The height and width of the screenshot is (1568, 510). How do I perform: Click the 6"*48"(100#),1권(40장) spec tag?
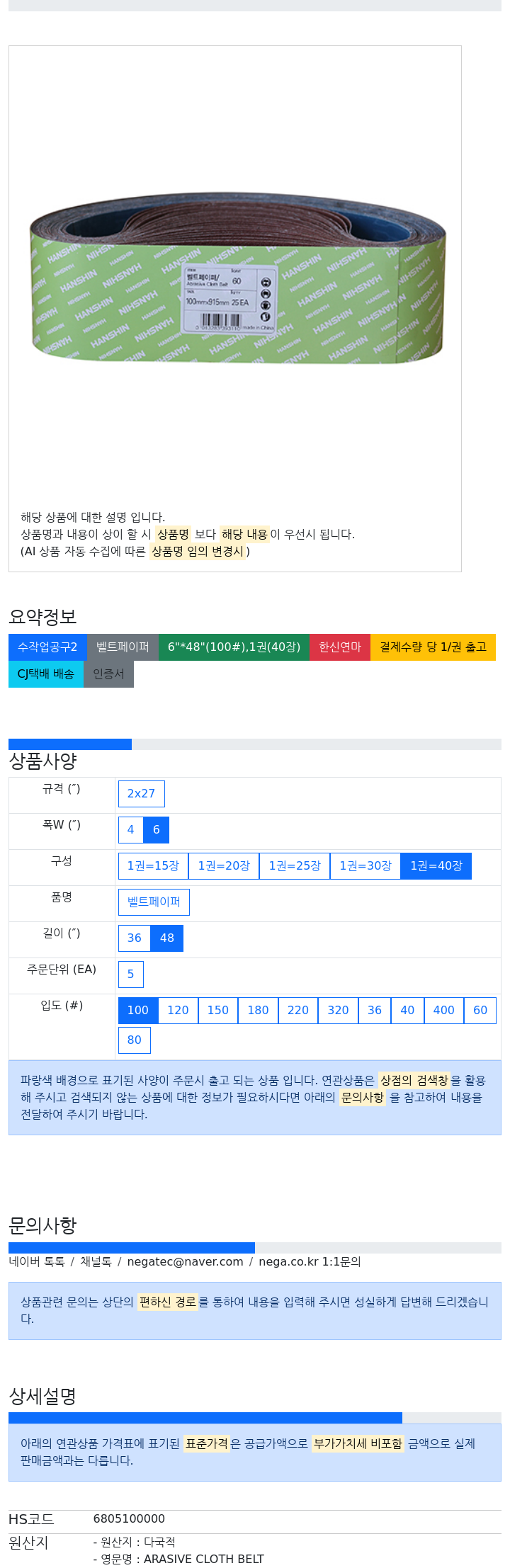pyautogui.click(x=234, y=647)
